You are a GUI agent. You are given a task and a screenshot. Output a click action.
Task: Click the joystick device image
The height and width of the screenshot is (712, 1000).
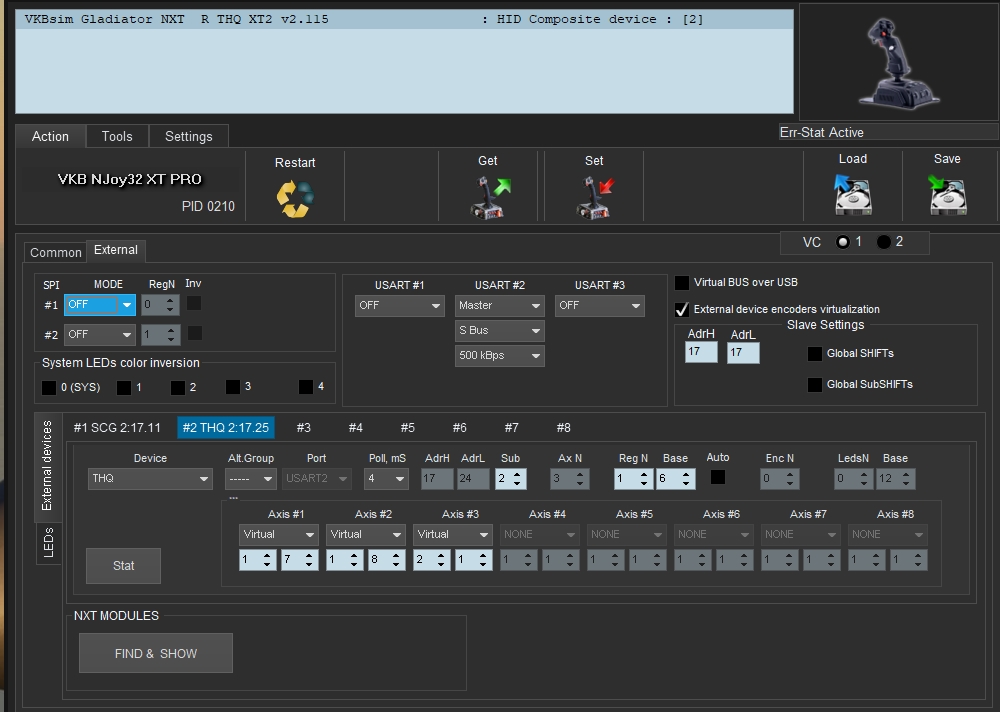897,61
